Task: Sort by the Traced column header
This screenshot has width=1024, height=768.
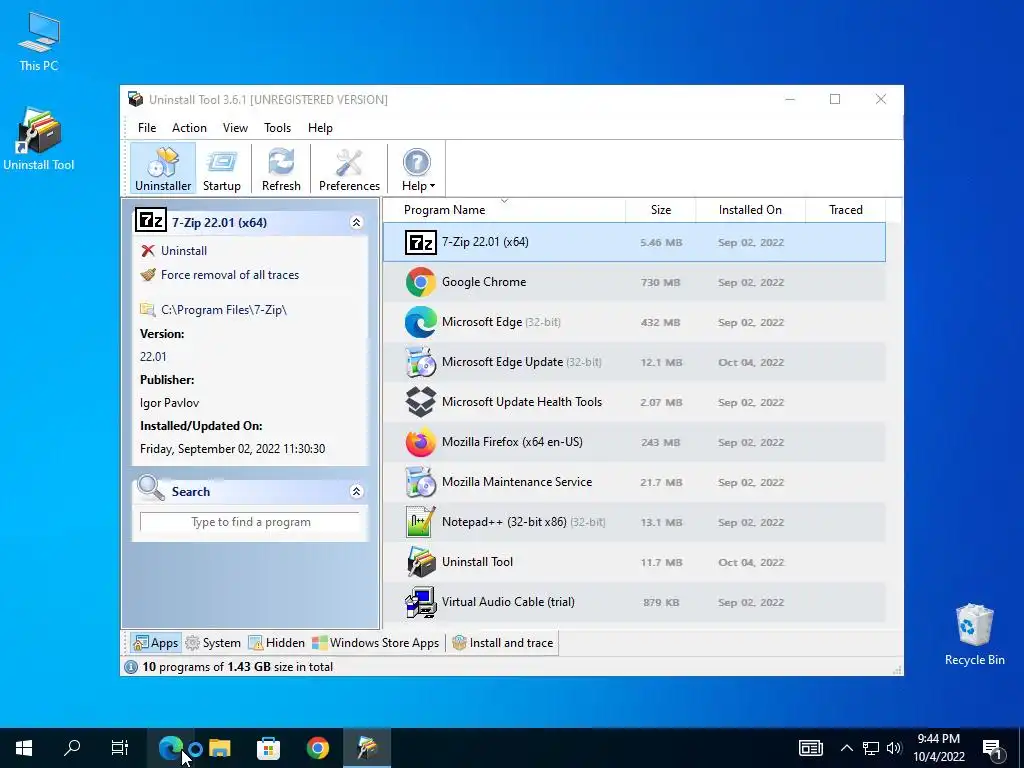Action: (846, 210)
